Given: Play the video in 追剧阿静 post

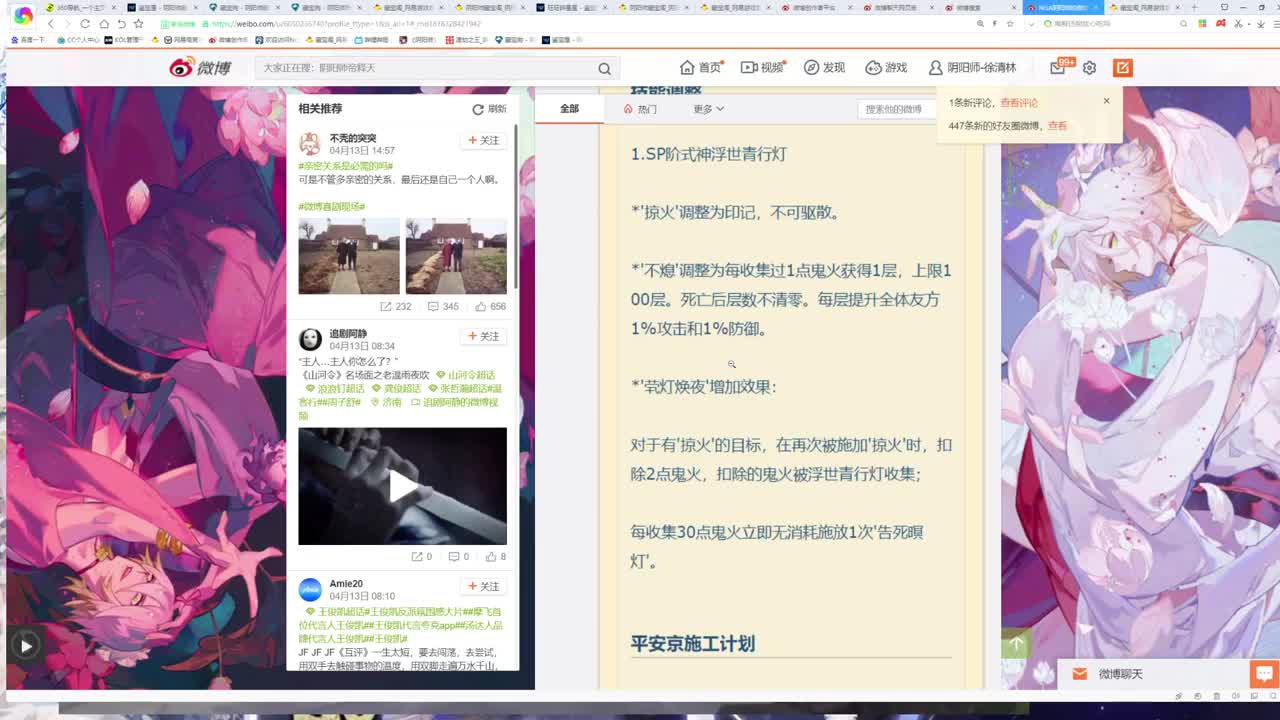Looking at the screenshot, I should click(402, 486).
